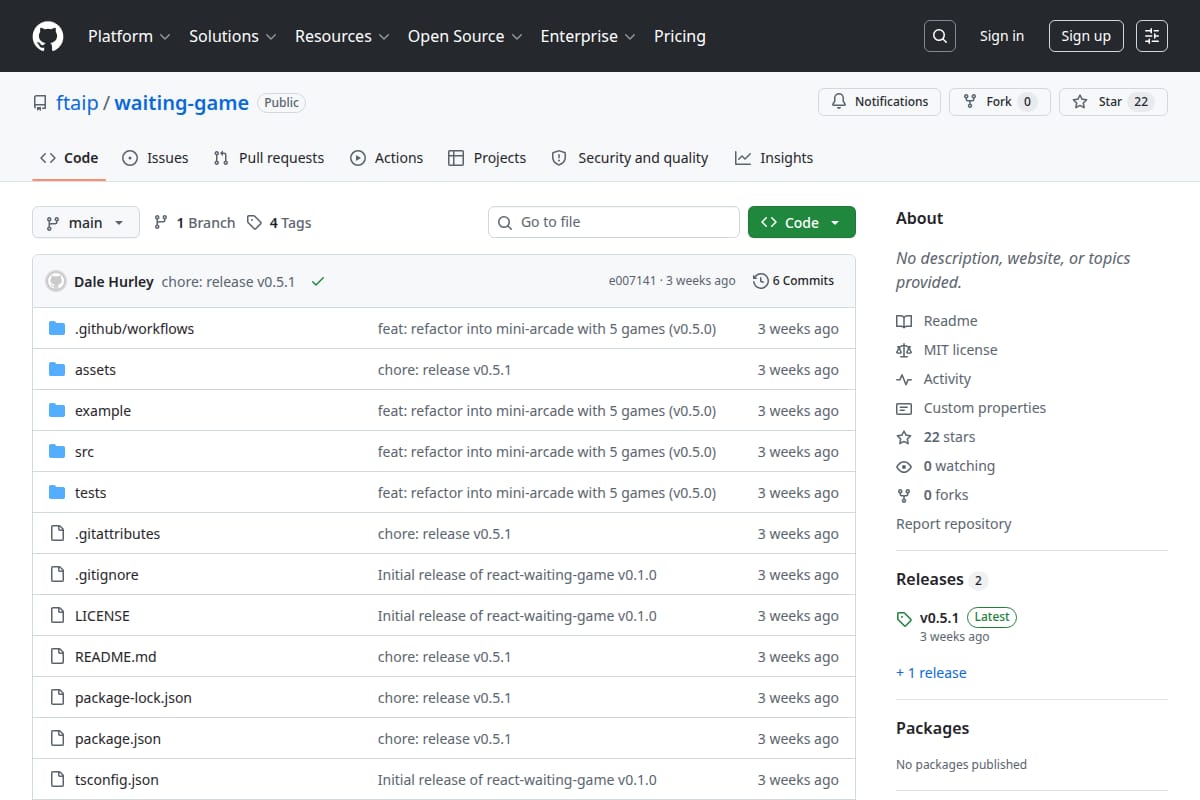
Task: Switch to the Actions tab
Action: pos(386,158)
